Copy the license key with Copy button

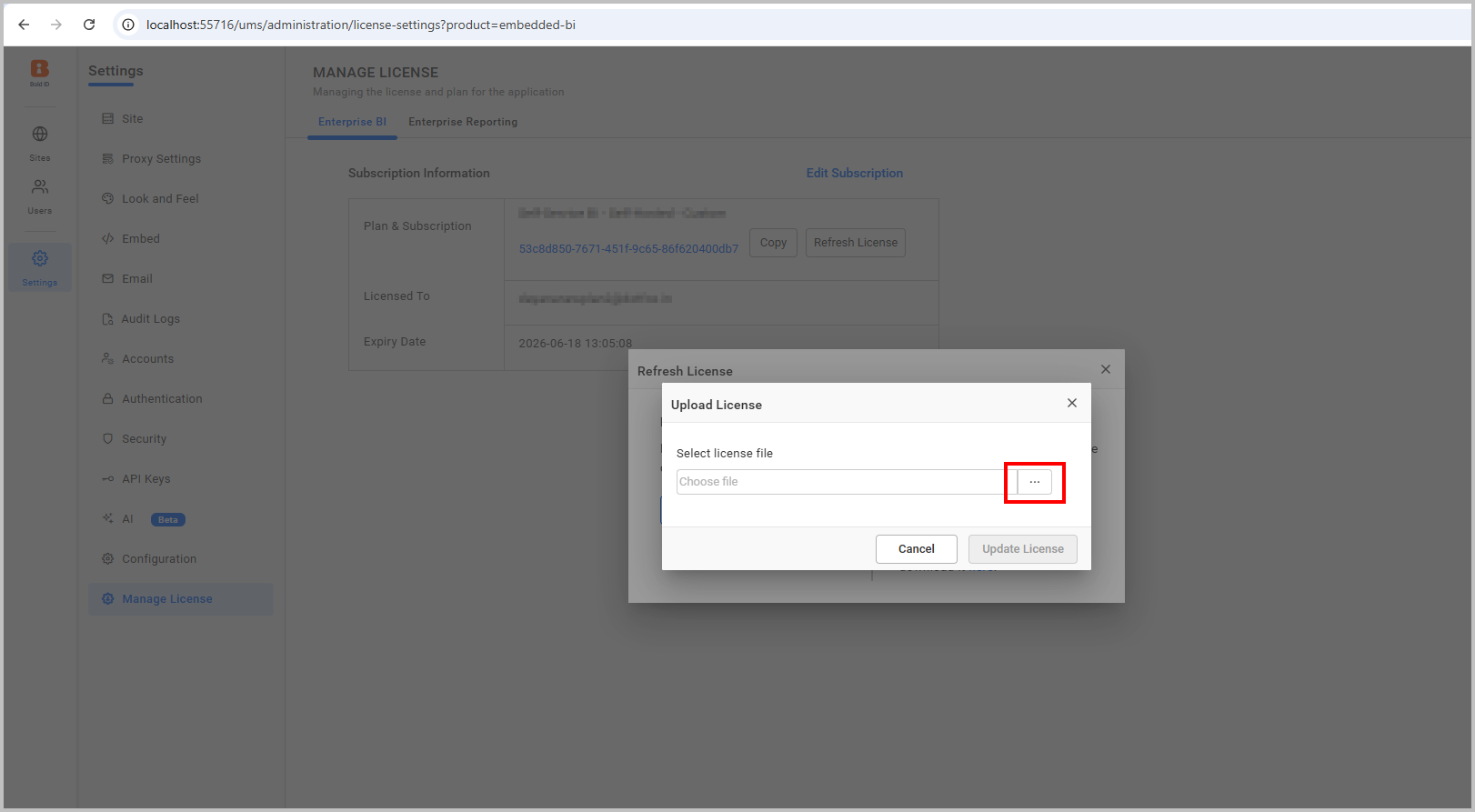(x=773, y=243)
